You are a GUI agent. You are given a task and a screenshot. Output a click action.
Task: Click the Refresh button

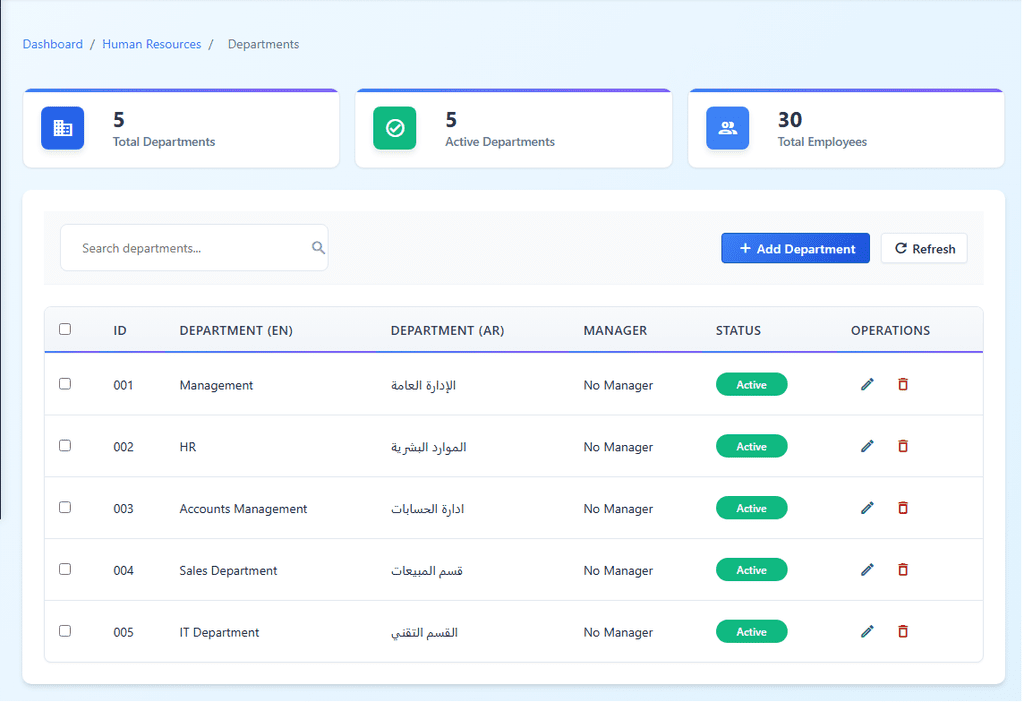pyautogui.click(x=924, y=249)
